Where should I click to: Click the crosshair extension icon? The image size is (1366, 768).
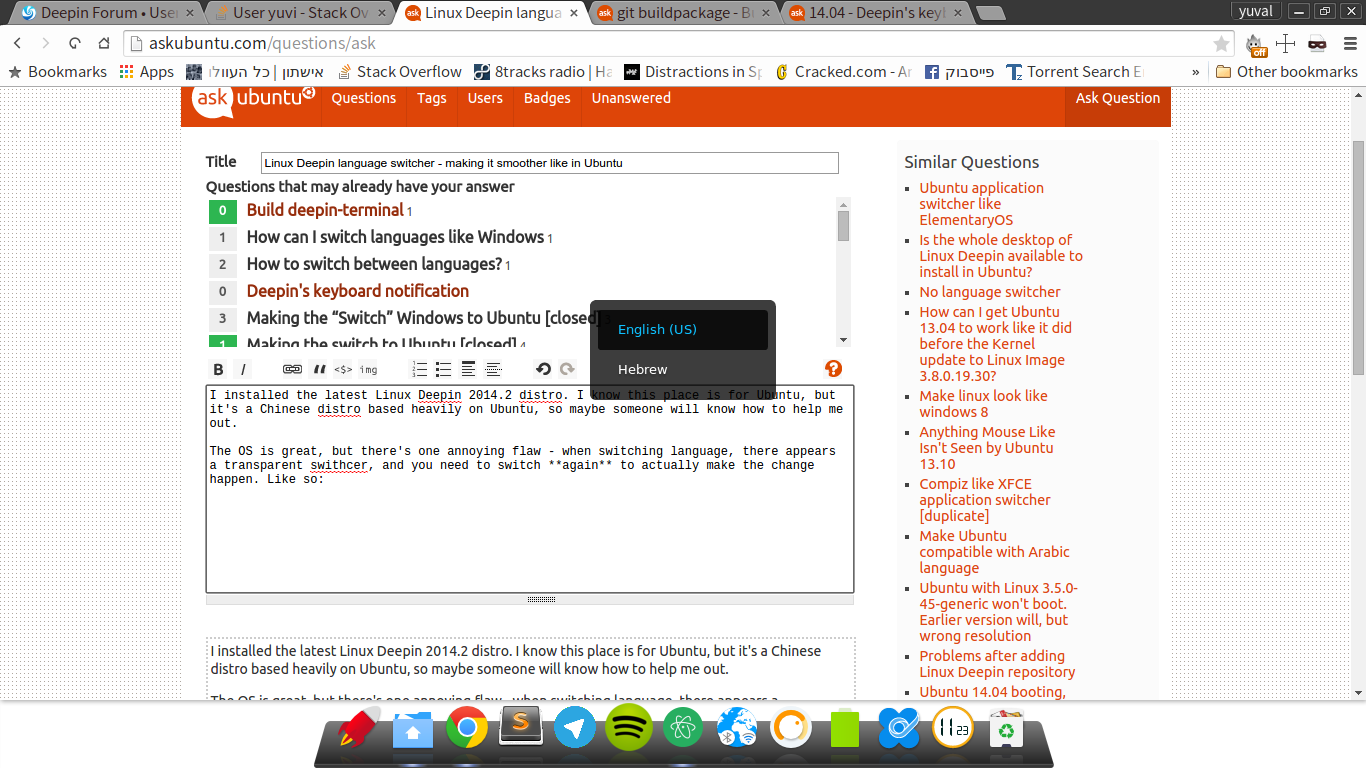point(1286,44)
